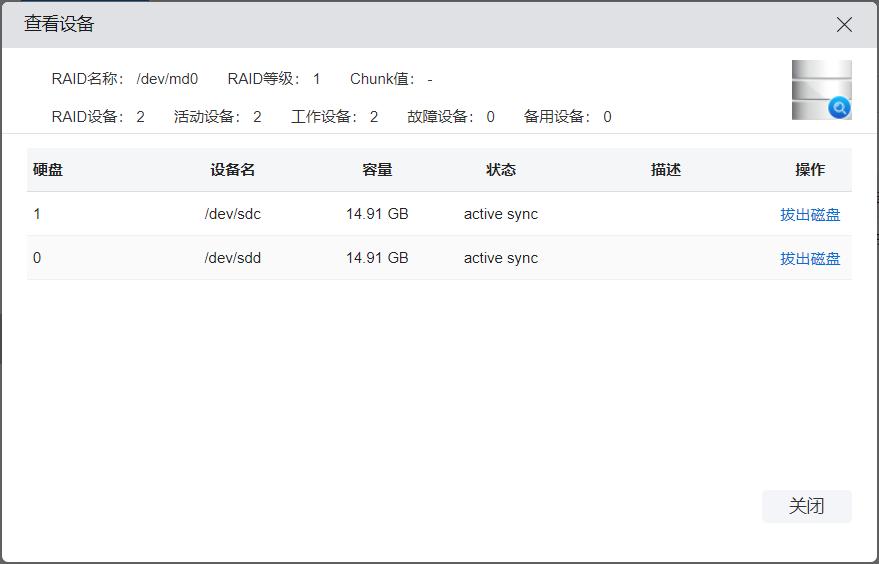Click the 14.91 GB capacity of /dev/sdc
Screen dimensions: 879x564
point(377,214)
